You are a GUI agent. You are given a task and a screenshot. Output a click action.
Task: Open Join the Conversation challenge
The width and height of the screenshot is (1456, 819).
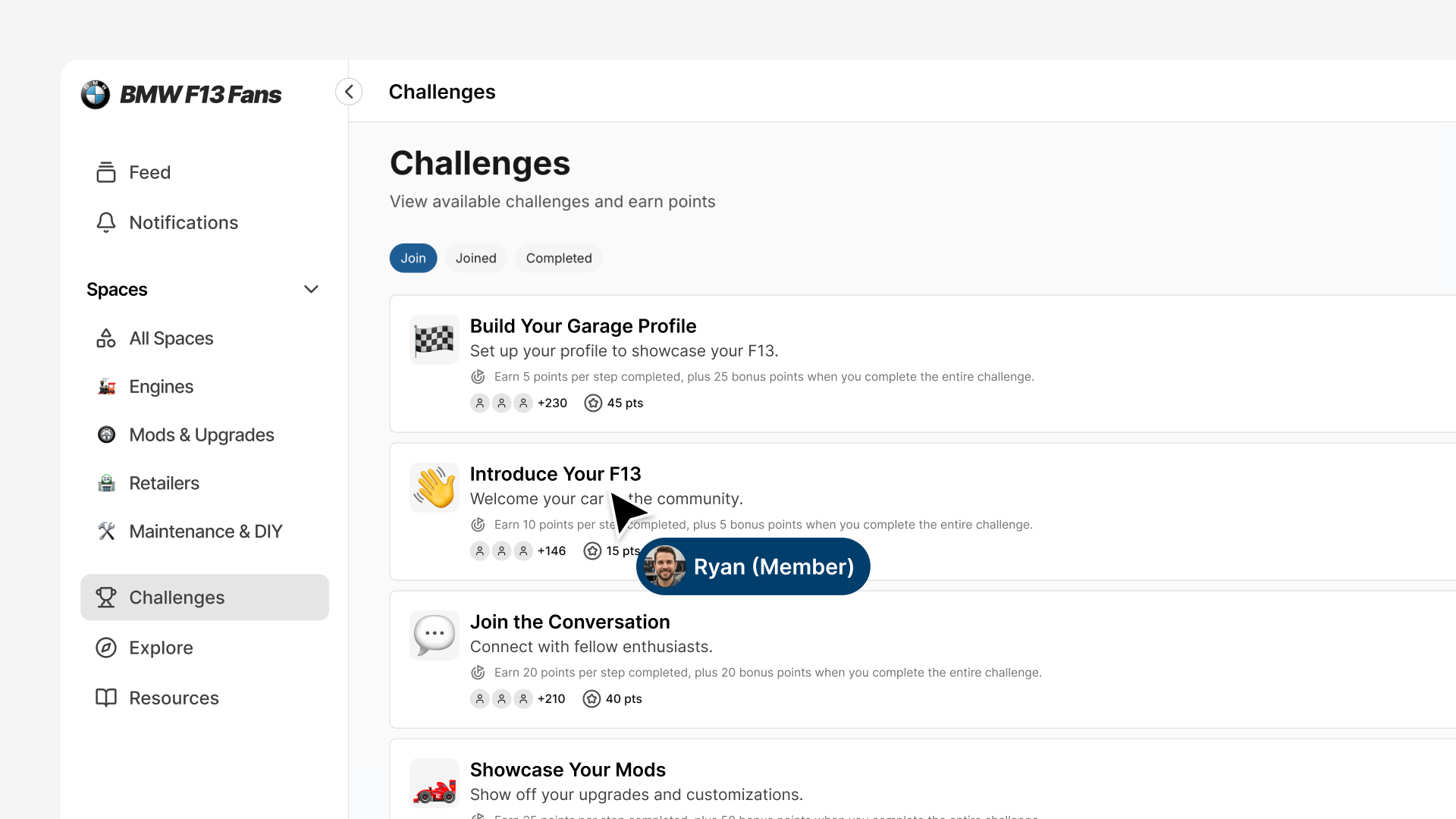click(570, 622)
